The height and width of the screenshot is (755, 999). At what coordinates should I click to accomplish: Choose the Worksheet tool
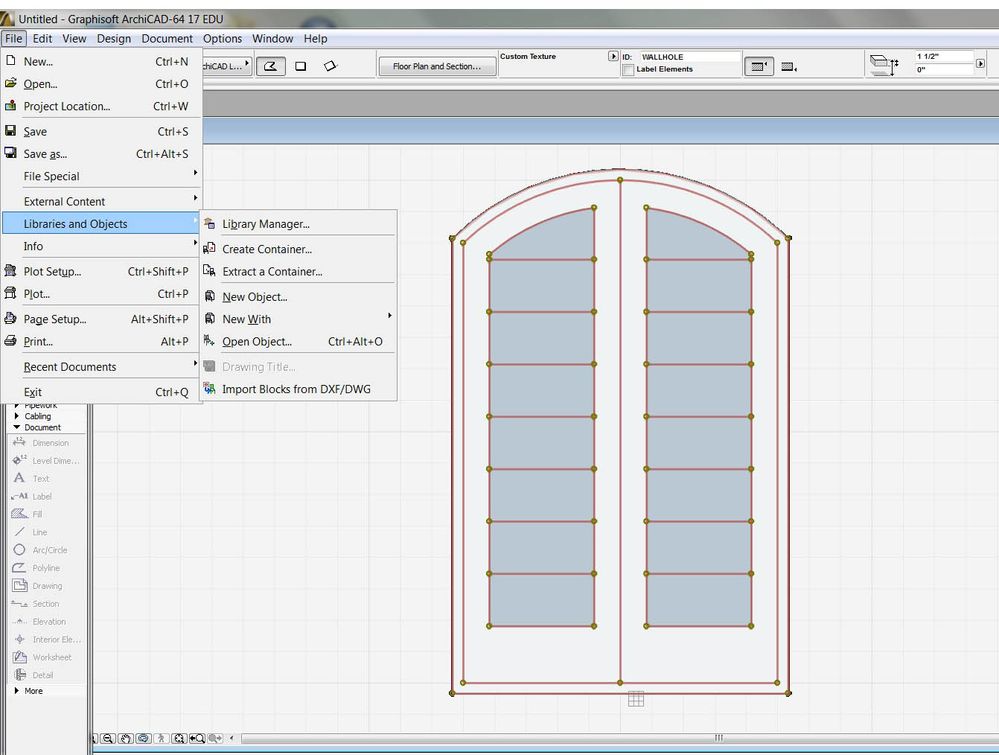pyautogui.click(x=51, y=657)
